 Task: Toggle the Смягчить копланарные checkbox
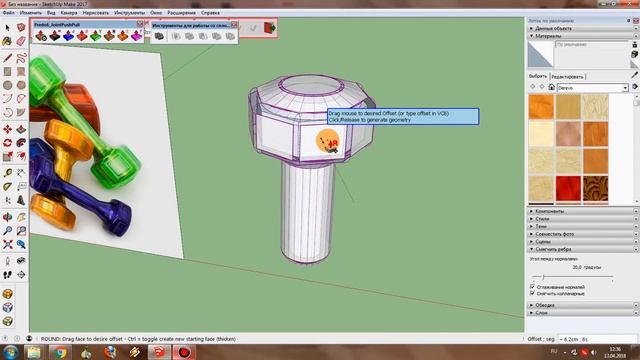[x=532, y=293]
